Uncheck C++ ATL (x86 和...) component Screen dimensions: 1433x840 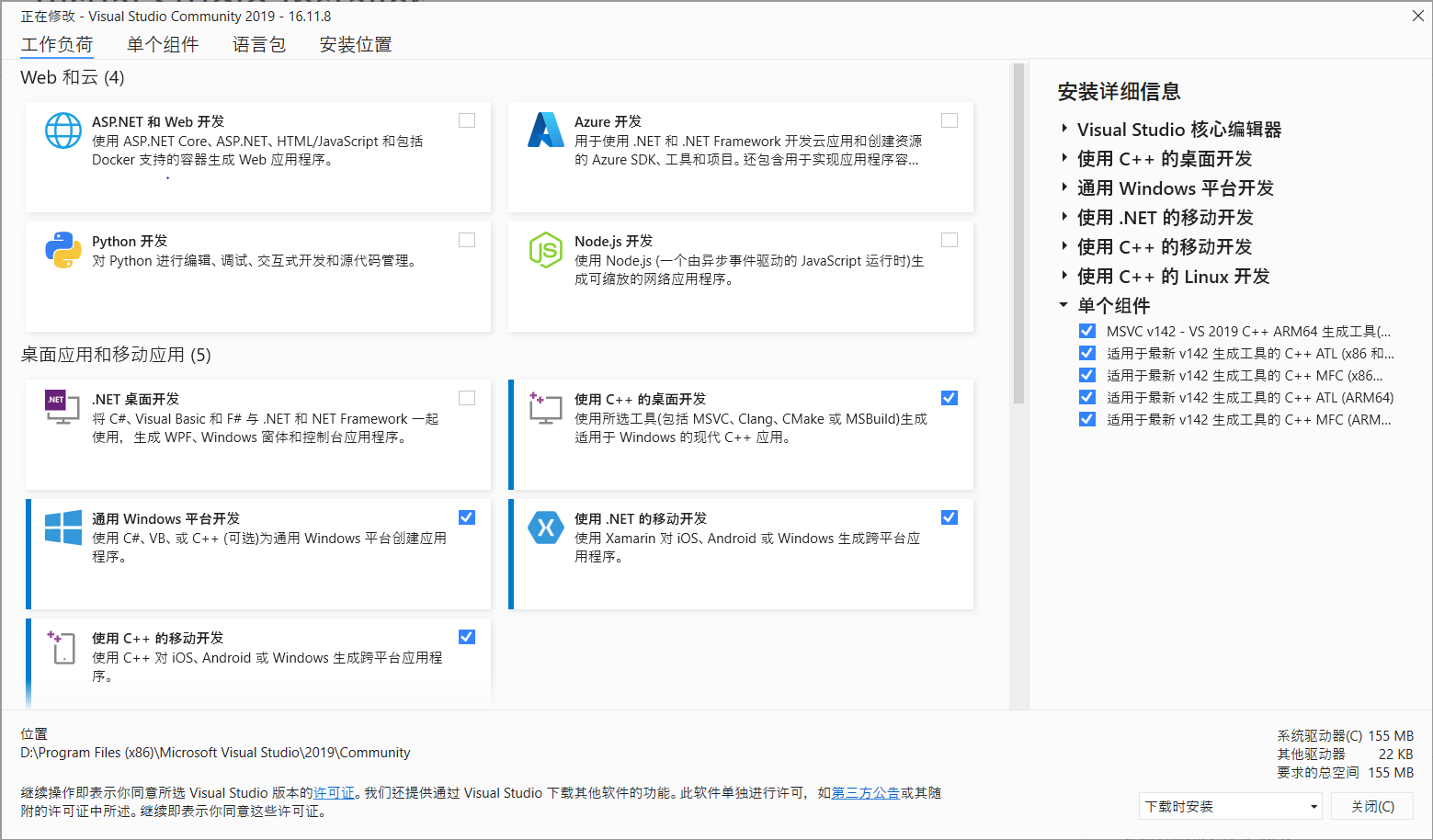1087,353
